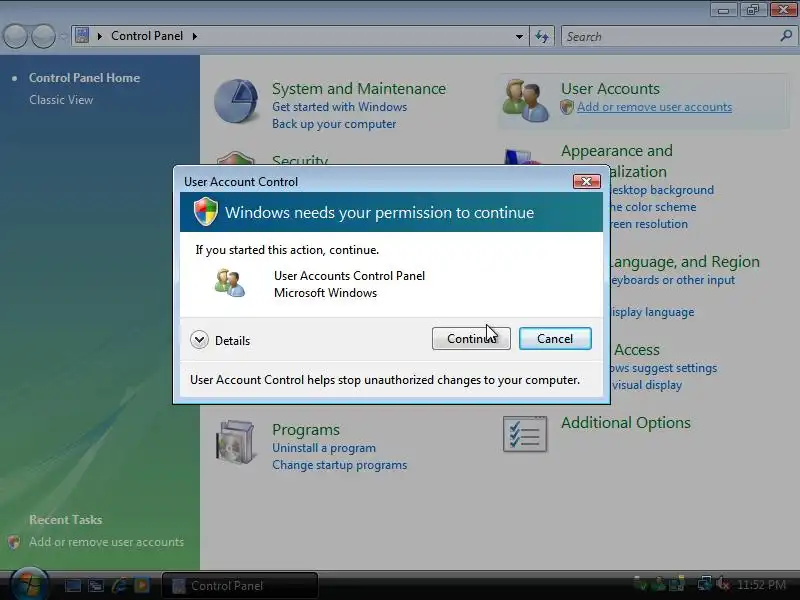Open the User Accounts category heading
Screen dimensions: 800x600
pos(610,89)
